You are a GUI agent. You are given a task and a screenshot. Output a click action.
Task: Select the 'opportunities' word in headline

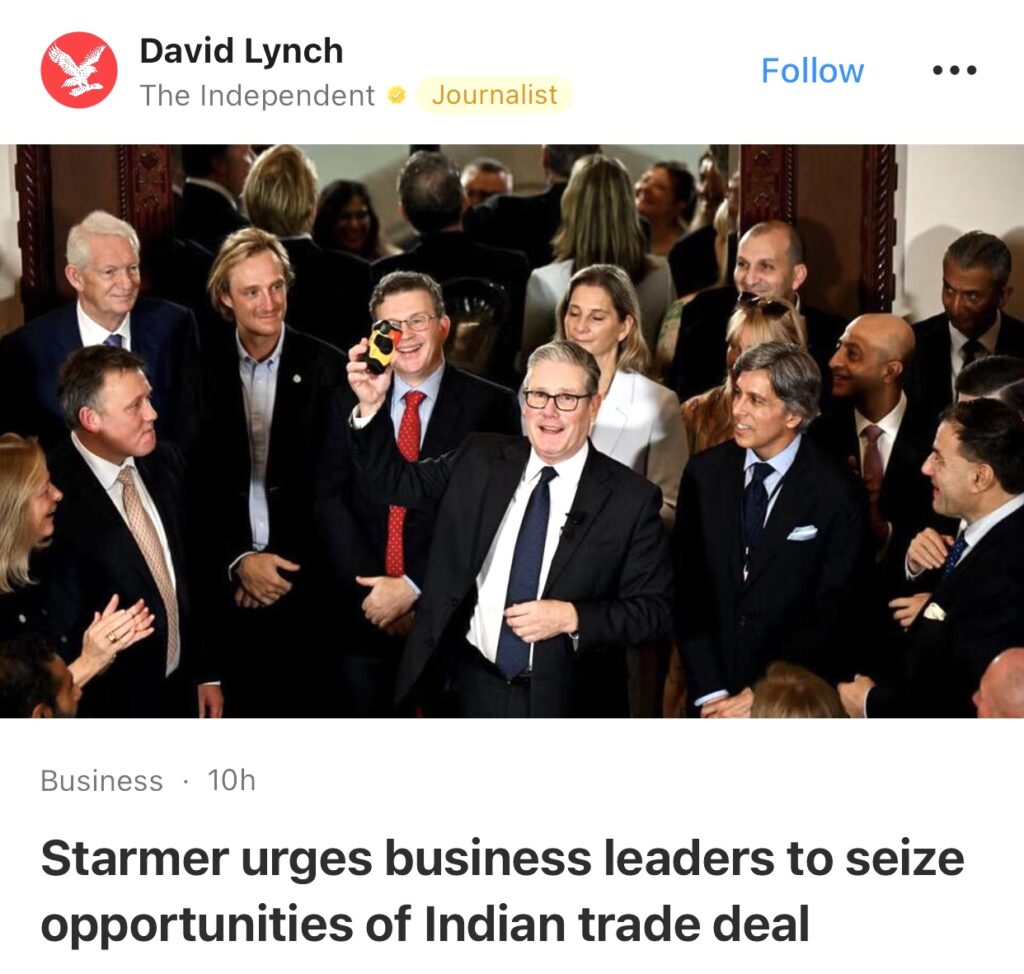197,926
